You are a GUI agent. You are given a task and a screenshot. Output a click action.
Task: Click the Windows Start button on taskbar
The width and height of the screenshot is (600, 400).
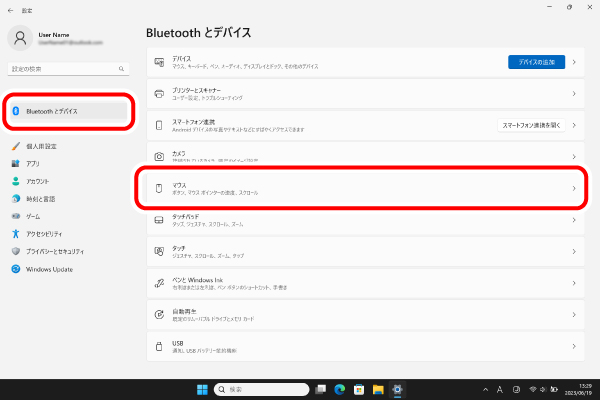(x=204, y=389)
